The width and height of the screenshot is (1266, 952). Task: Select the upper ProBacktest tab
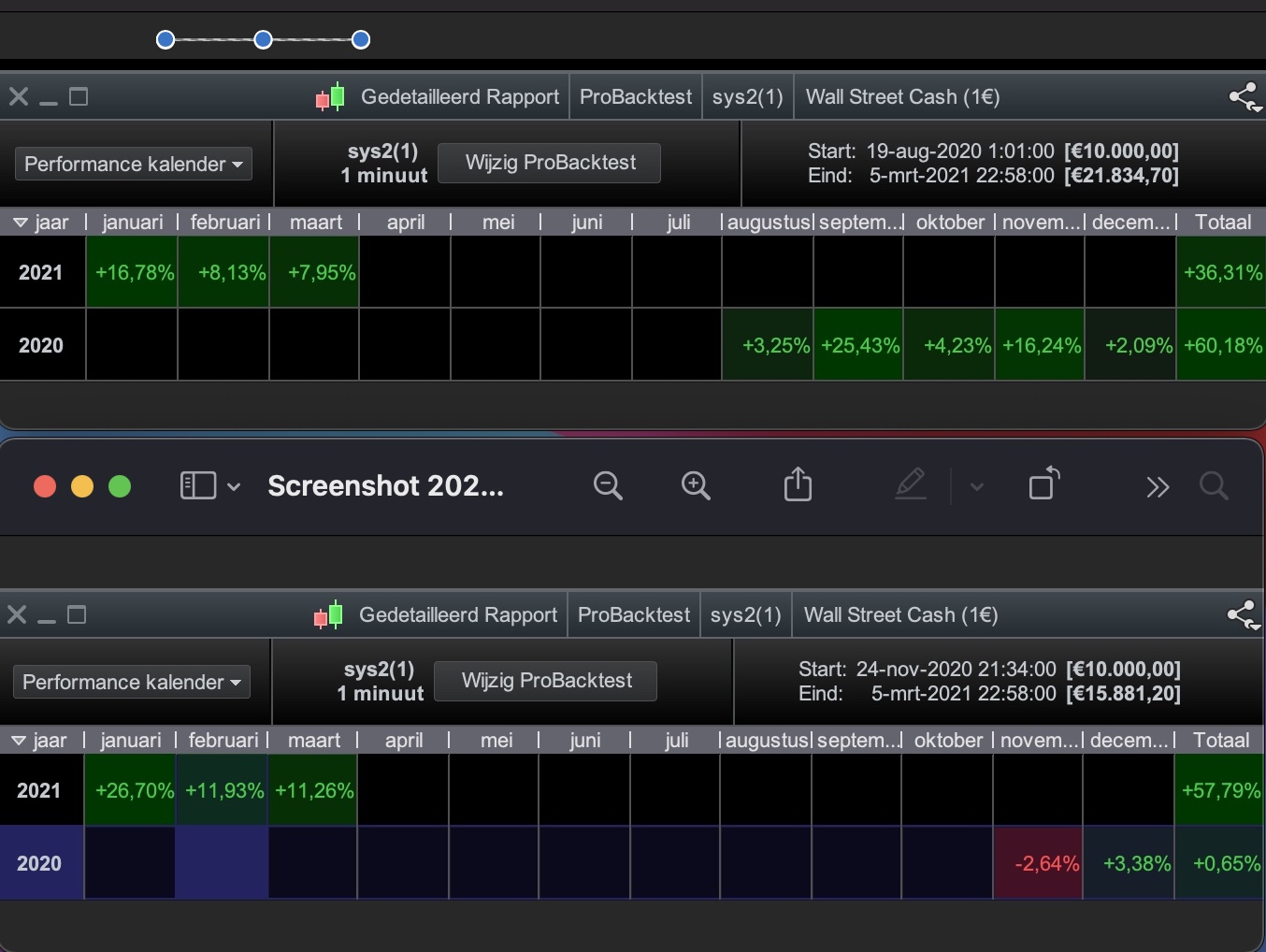tap(636, 97)
